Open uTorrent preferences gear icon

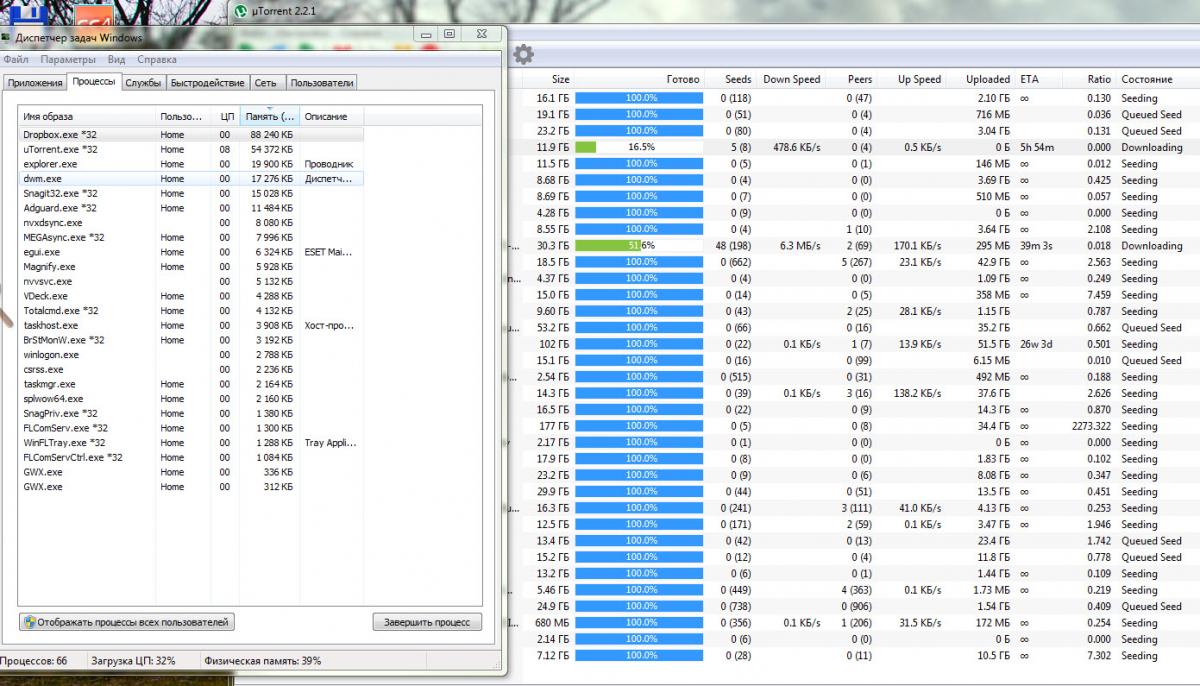(523, 54)
